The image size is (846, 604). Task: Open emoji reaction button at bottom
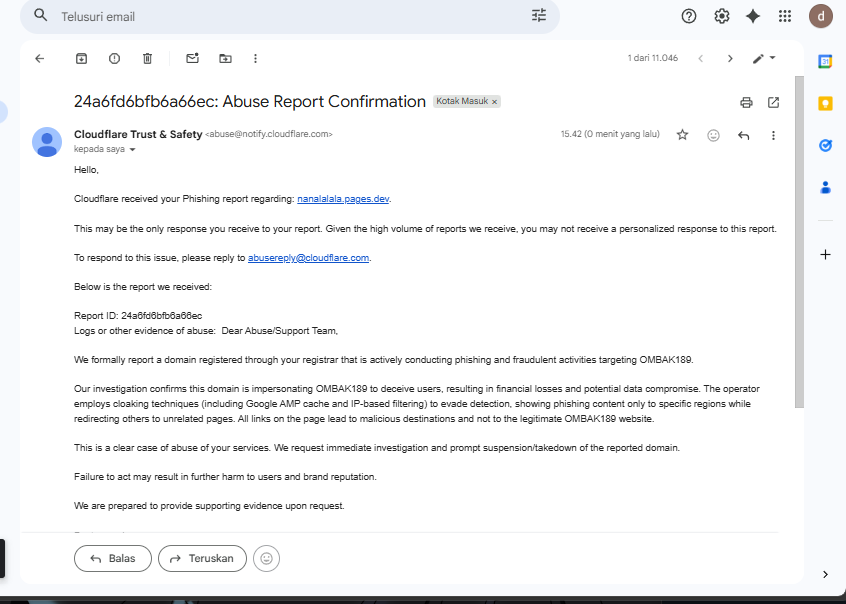(x=267, y=559)
